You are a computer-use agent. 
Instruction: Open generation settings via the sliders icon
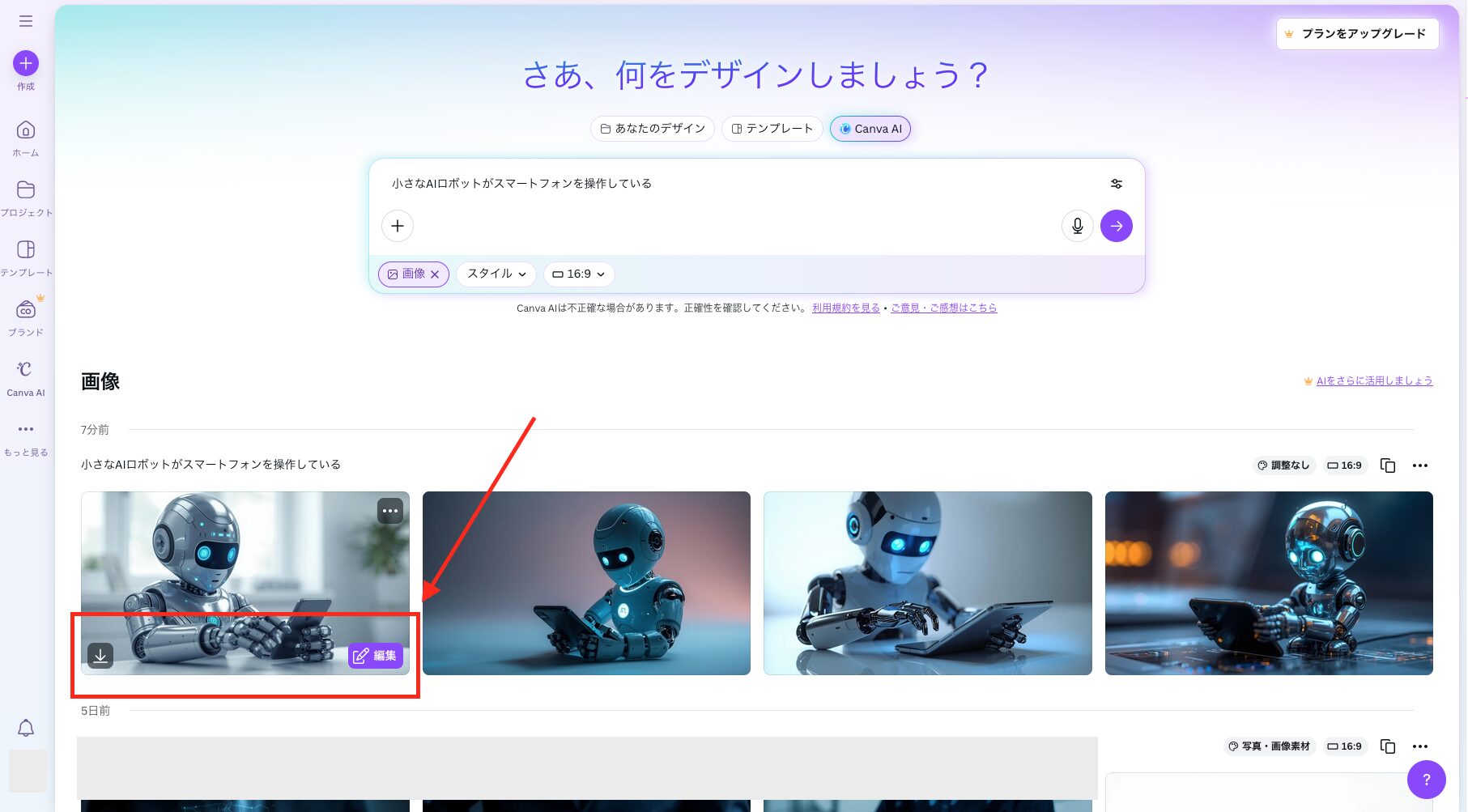[x=1117, y=183]
